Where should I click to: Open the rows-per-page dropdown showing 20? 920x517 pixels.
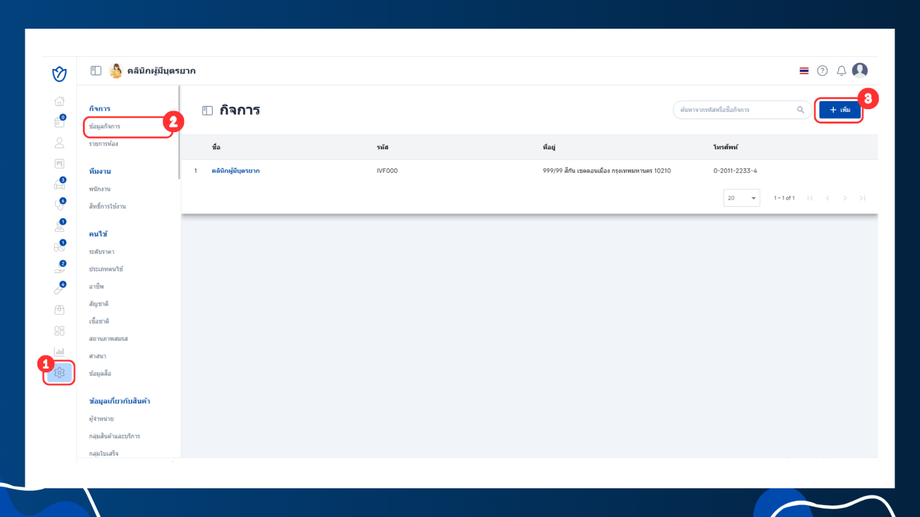coord(741,198)
